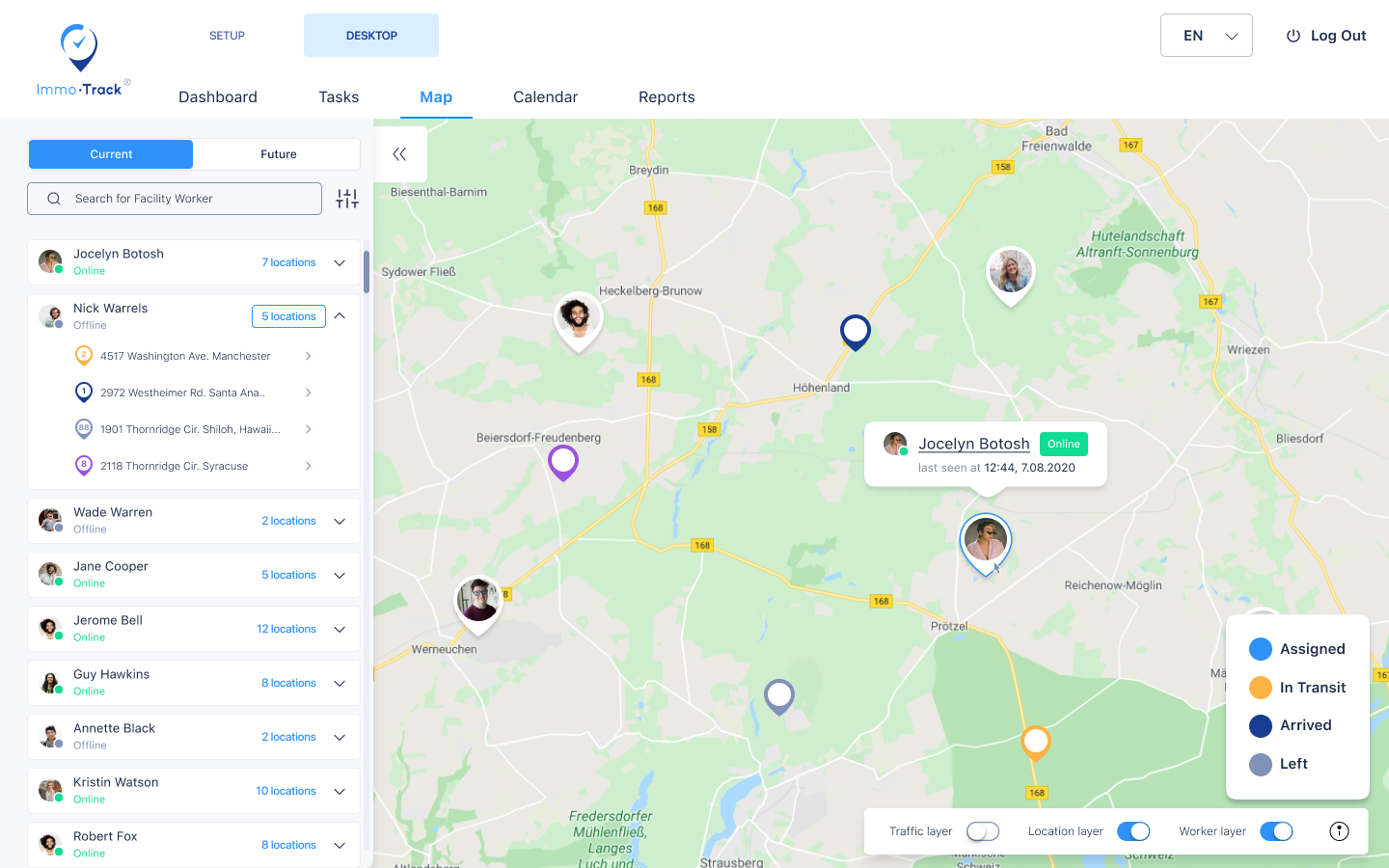This screenshot has width=1389, height=868.
Task: Collapse Nick Warrels' locations list
Action: coord(340,315)
